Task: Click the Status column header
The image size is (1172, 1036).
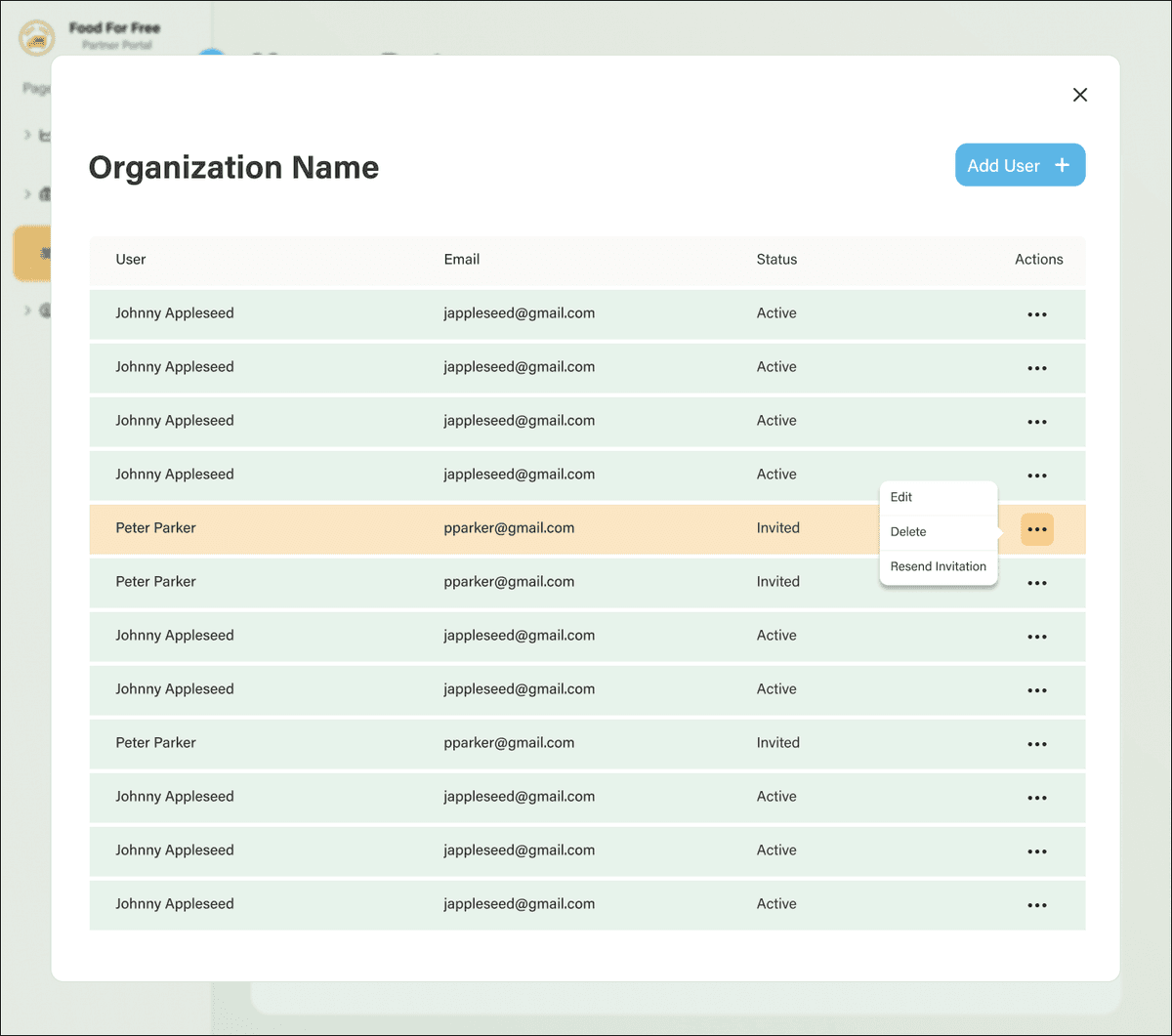Action: [x=776, y=260]
